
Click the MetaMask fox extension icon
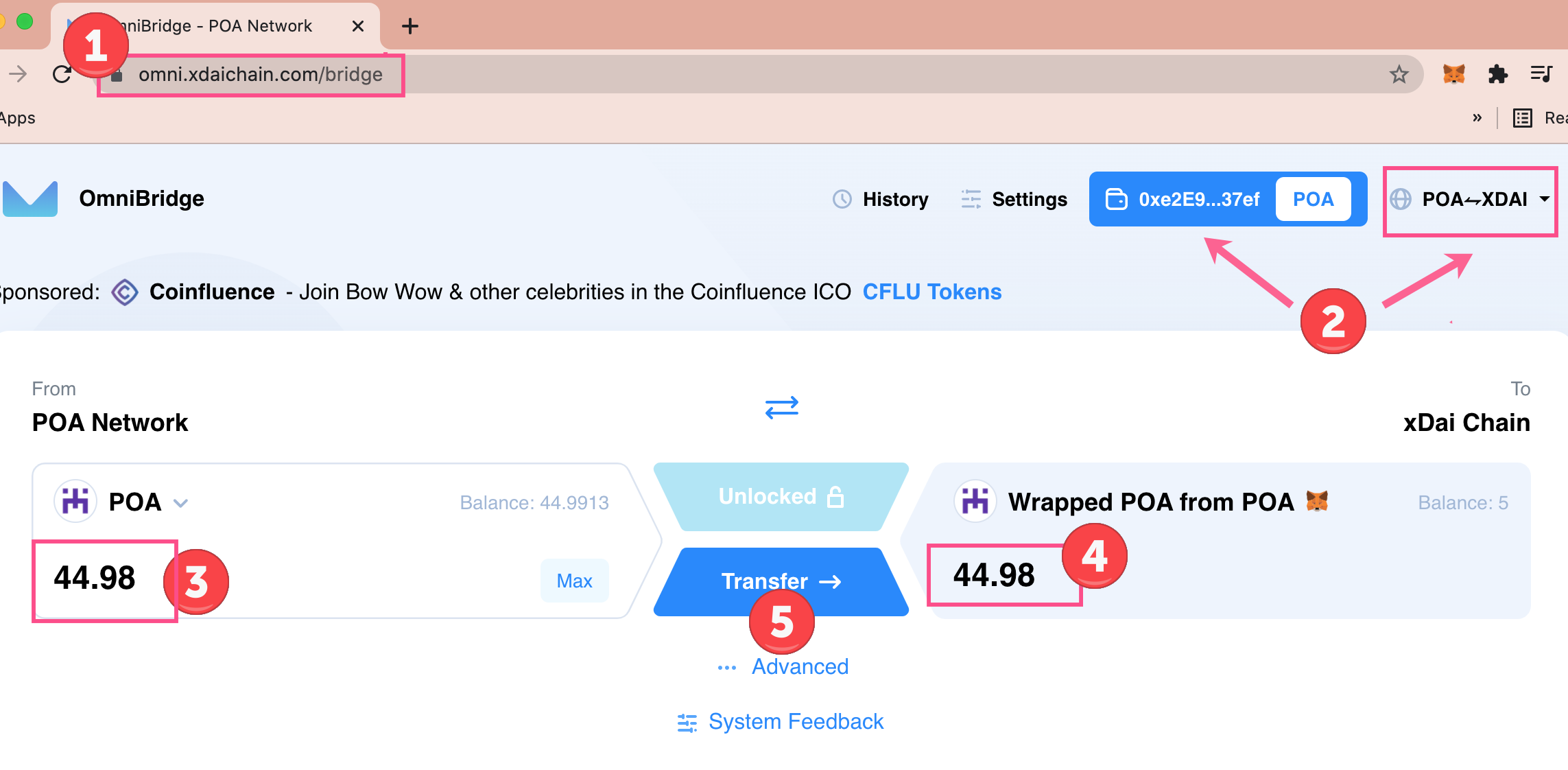tap(1453, 74)
